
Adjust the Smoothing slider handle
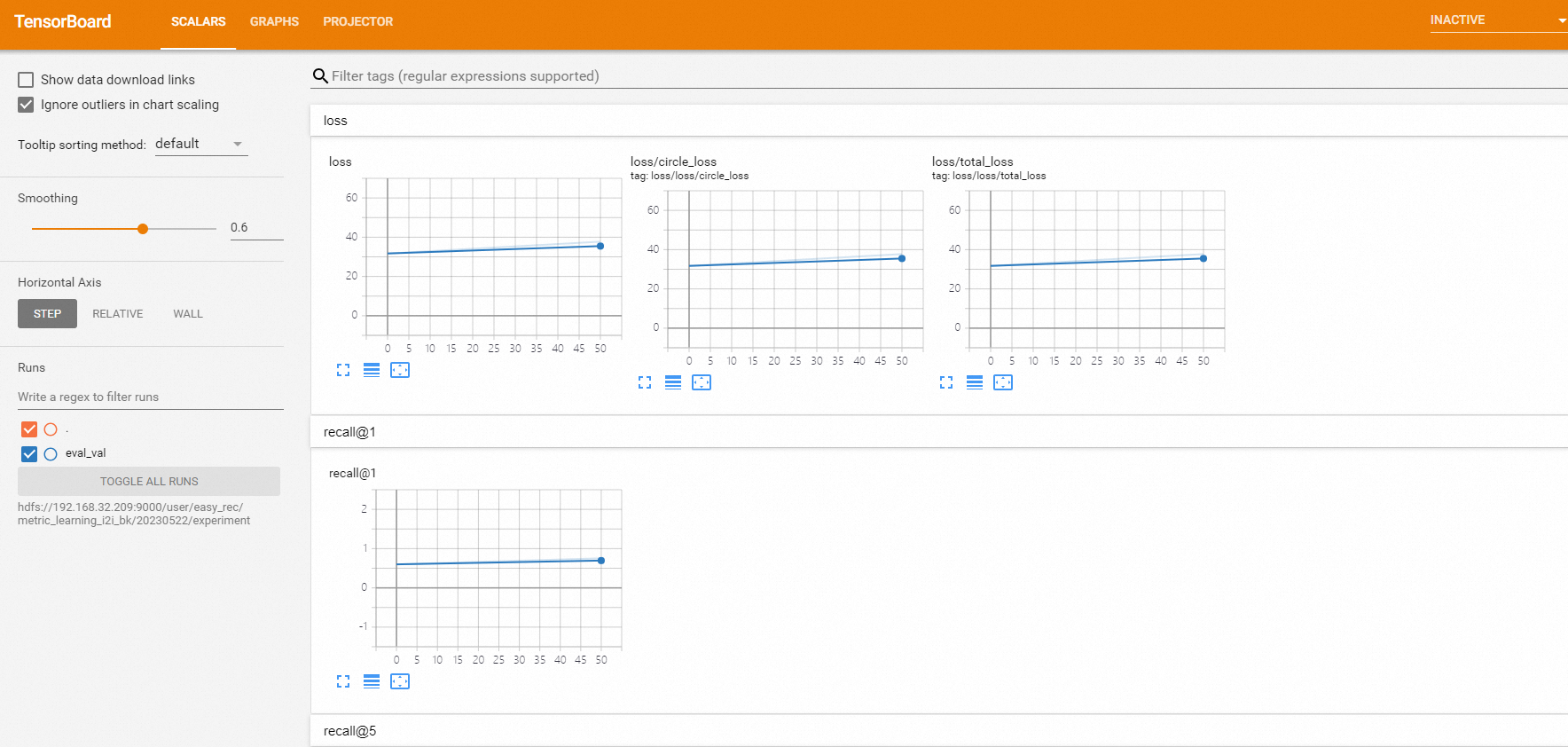click(x=143, y=229)
